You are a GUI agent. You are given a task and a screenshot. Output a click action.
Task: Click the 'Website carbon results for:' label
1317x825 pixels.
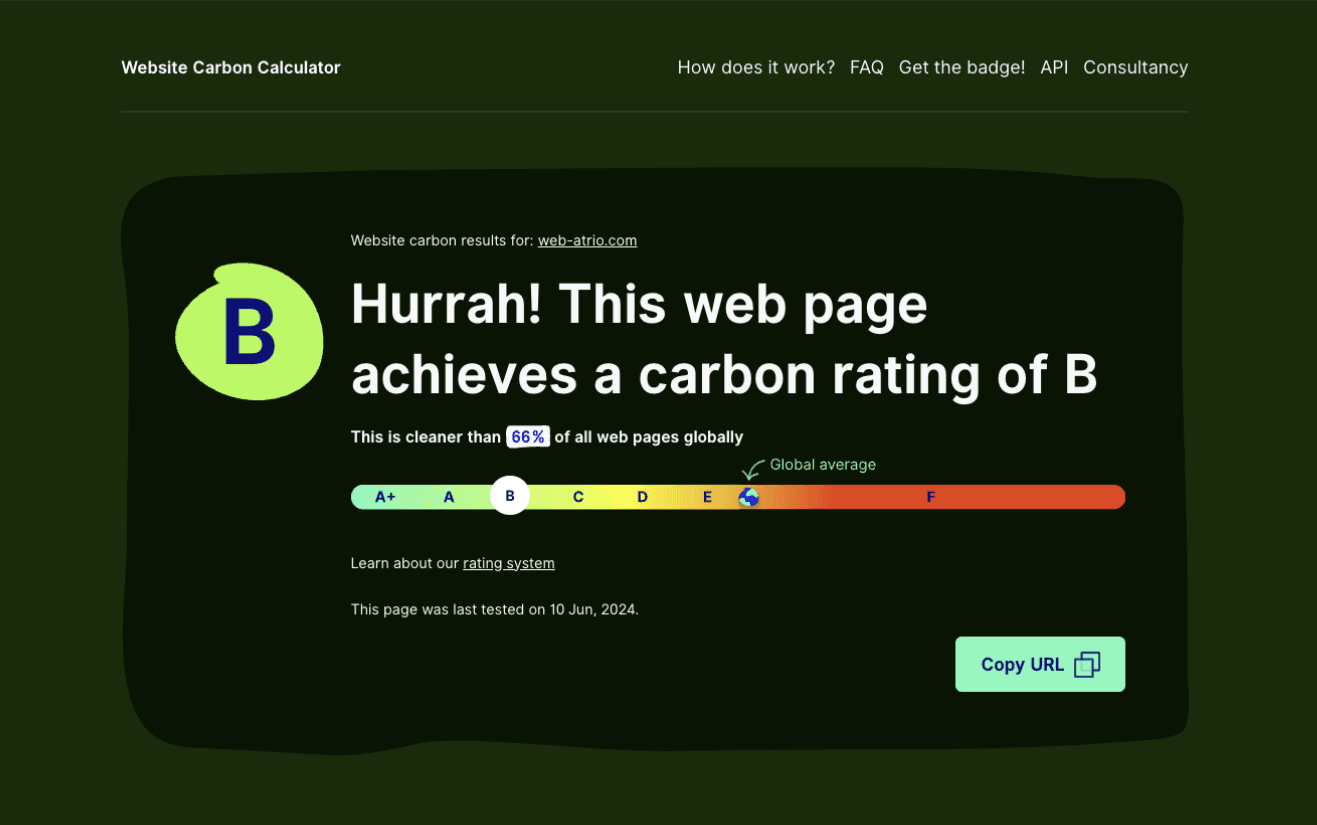pyautogui.click(x=442, y=241)
